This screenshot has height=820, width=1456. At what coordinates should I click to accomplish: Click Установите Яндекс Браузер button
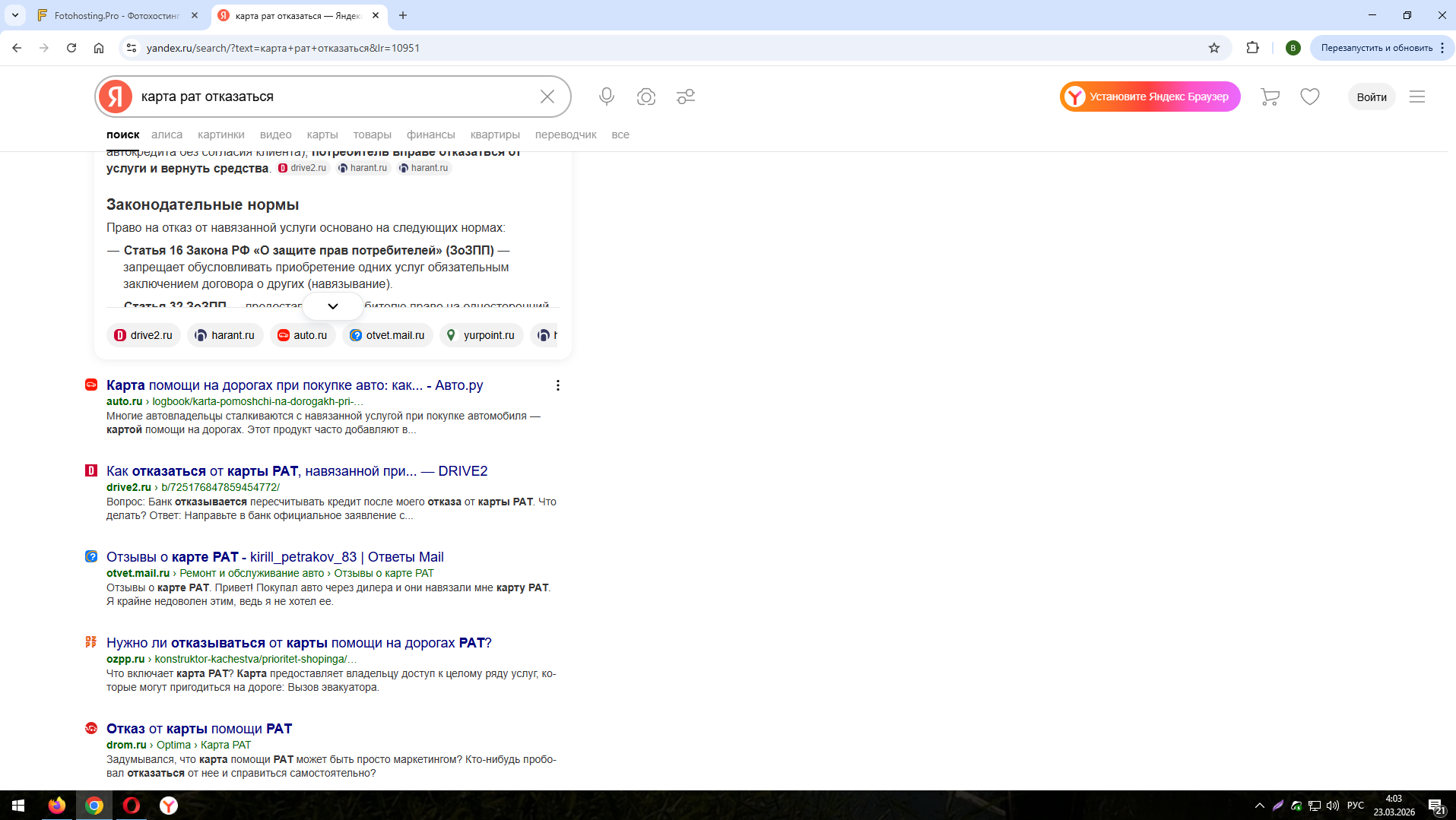(x=1150, y=97)
